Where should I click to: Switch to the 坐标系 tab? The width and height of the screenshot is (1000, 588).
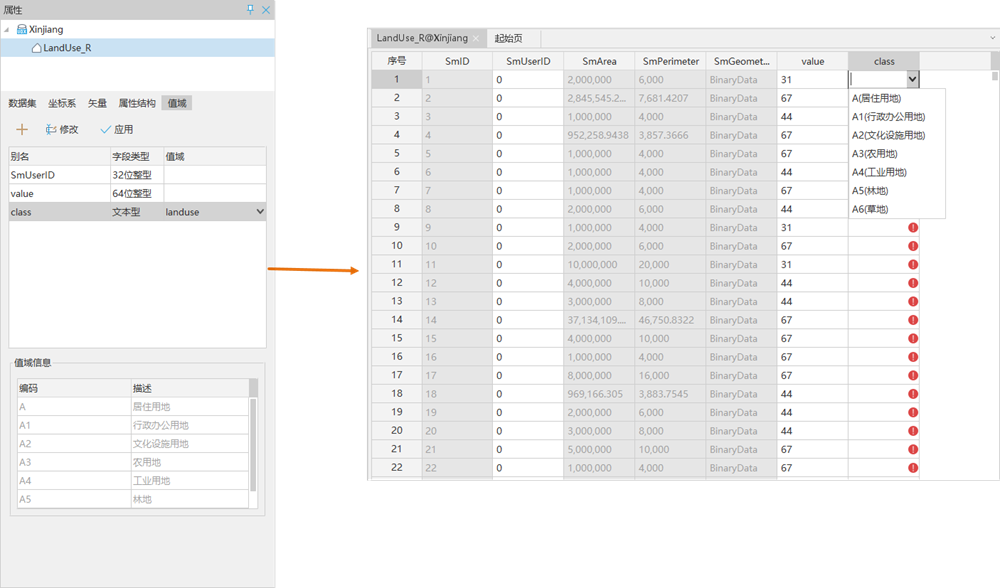(62, 103)
